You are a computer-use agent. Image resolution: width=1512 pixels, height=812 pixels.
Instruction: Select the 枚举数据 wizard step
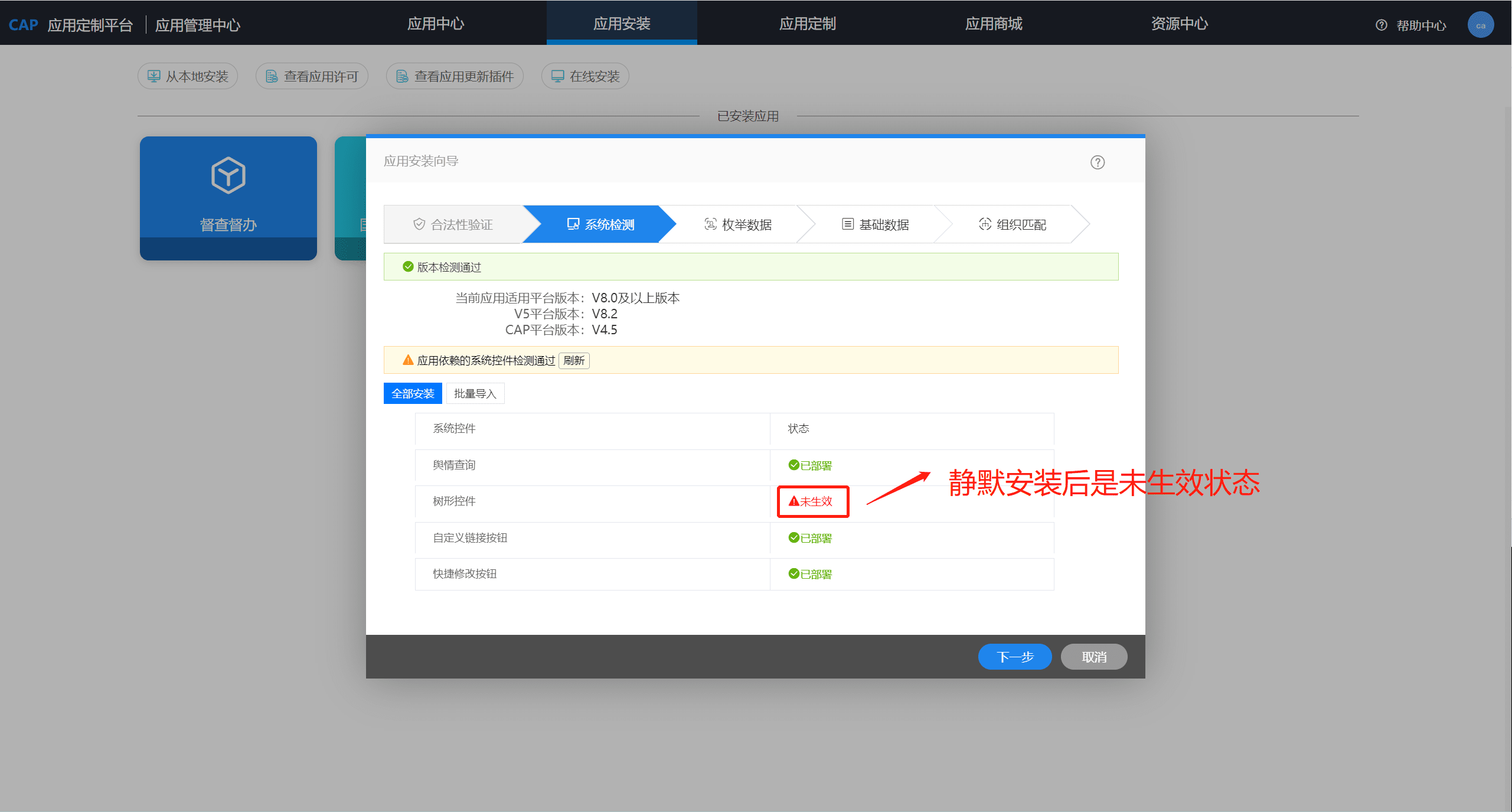pyautogui.click(x=737, y=224)
